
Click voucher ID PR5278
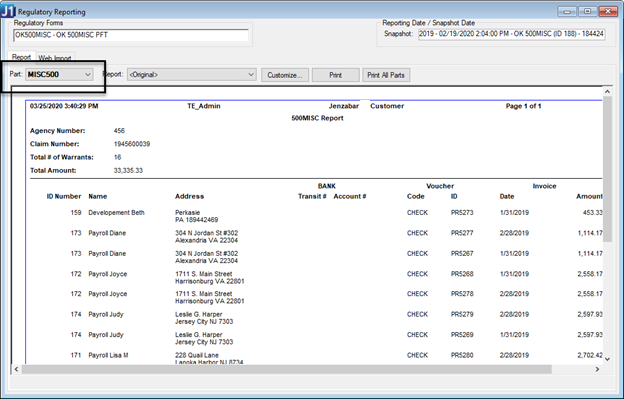tap(462, 294)
